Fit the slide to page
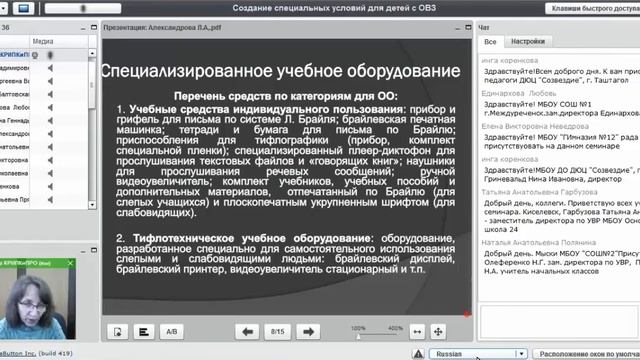This screenshot has width=640, height=360. (438, 332)
